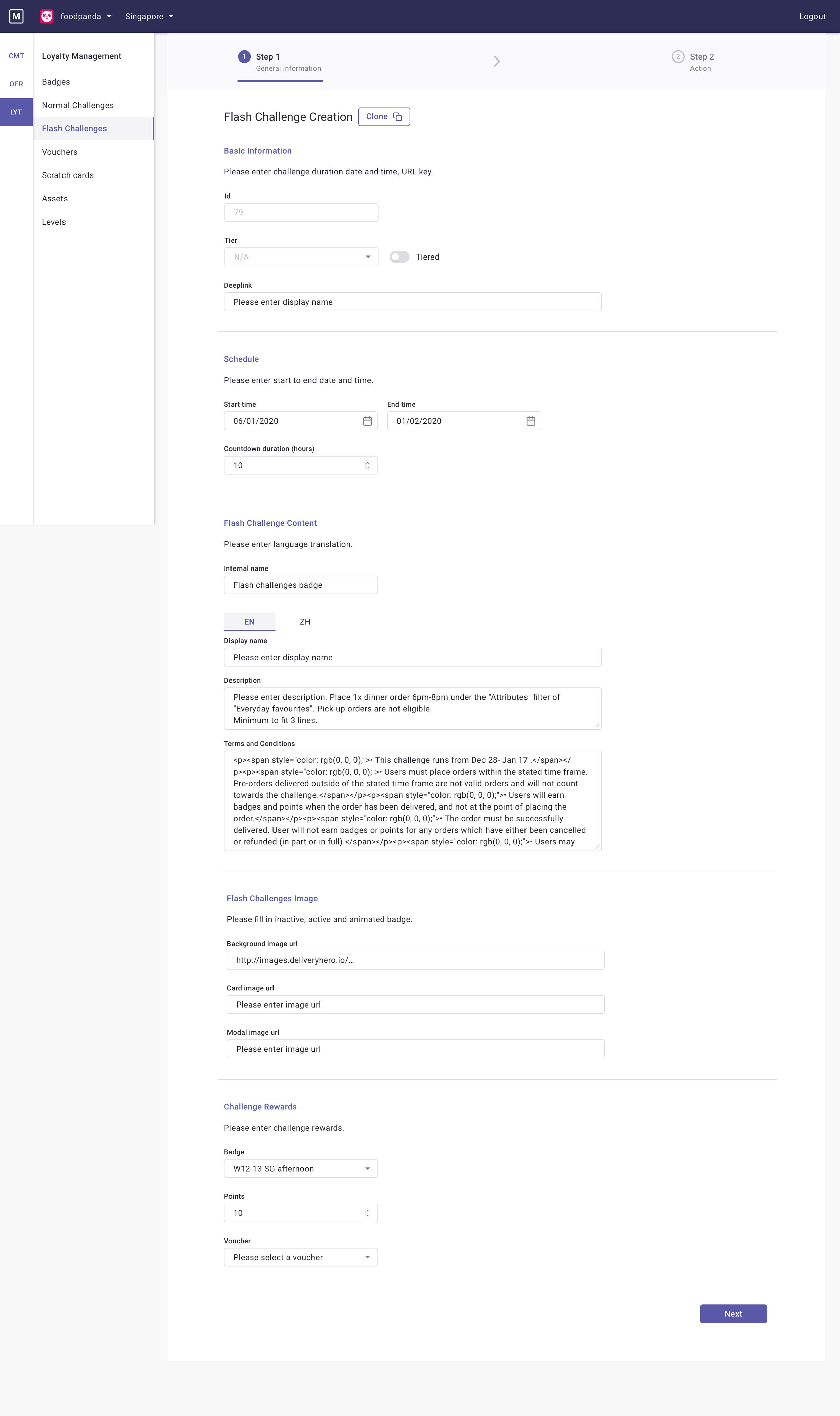Click the Deeplink input field
The image size is (840, 1416).
click(413, 302)
